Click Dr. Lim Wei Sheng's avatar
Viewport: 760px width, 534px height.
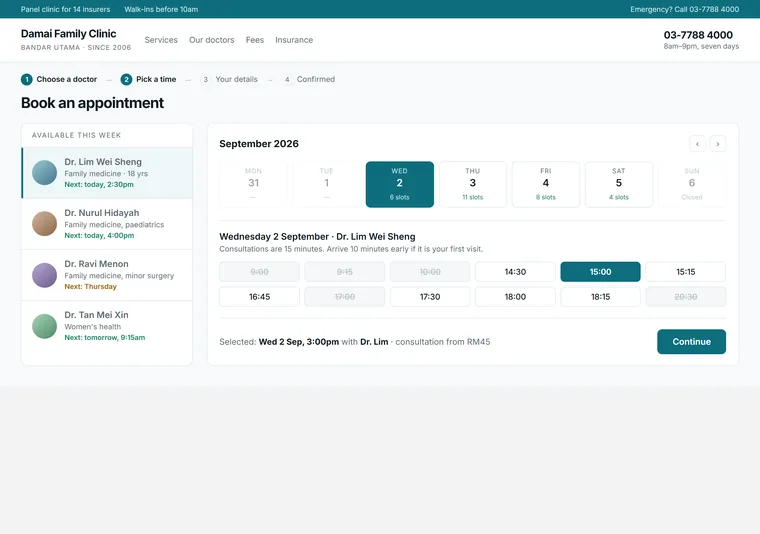pyautogui.click(x=45, y=173)
